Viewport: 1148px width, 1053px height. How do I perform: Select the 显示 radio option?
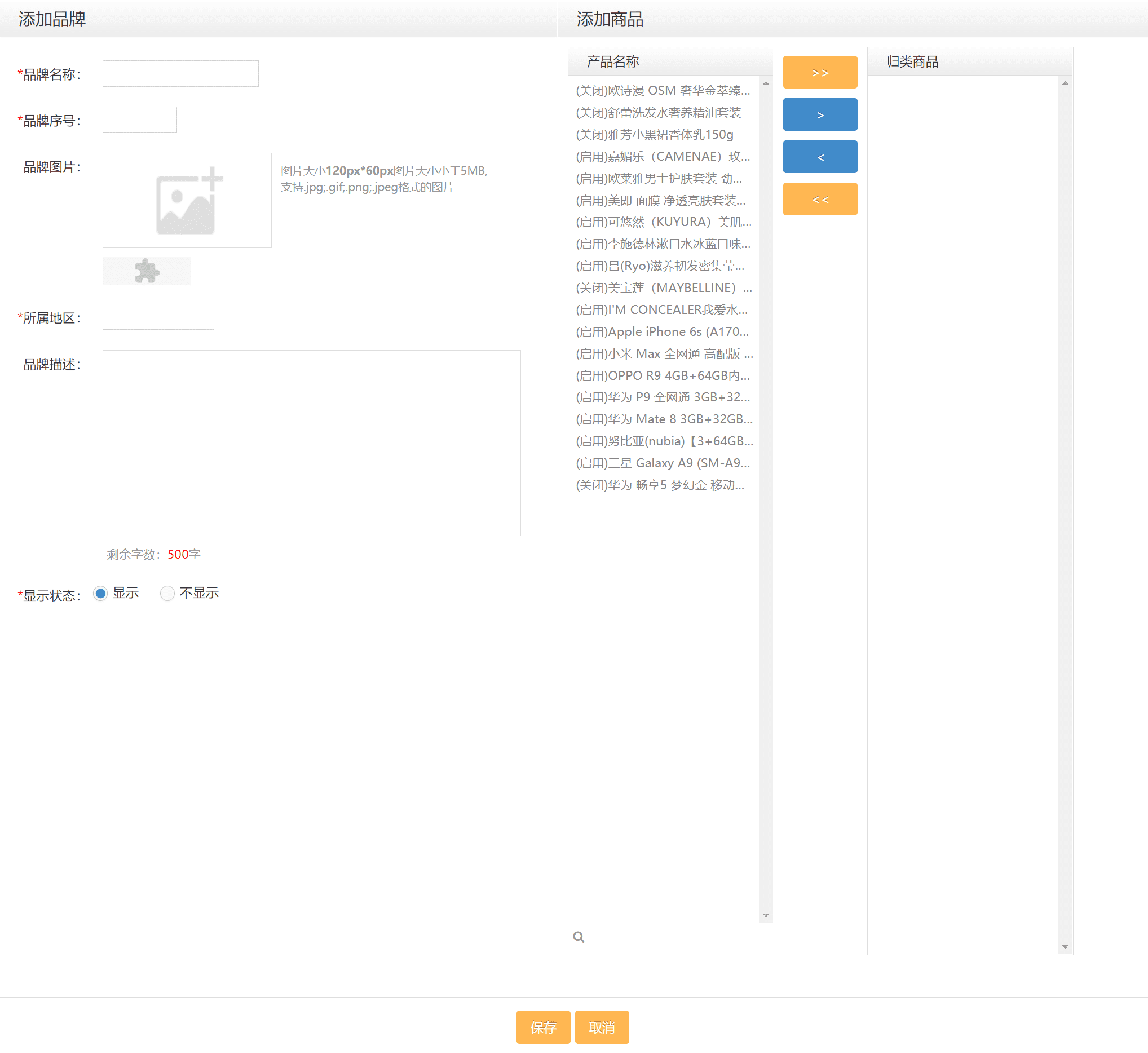[x=101, y=593]
